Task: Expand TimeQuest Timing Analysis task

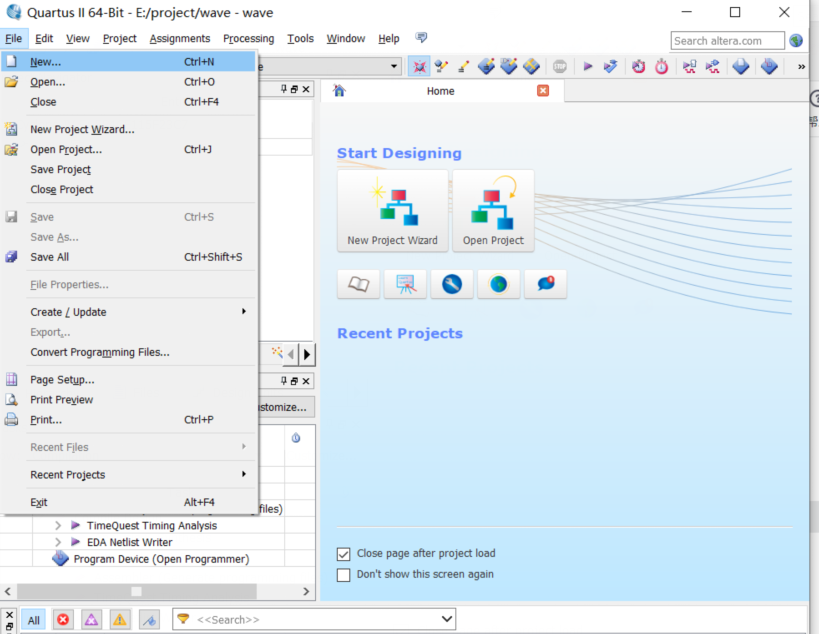Action: tap(58, 525)
